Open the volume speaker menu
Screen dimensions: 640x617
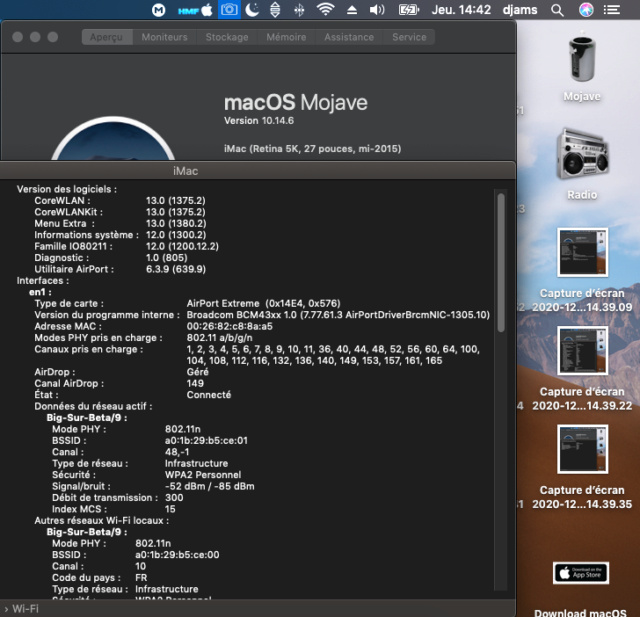377,9
